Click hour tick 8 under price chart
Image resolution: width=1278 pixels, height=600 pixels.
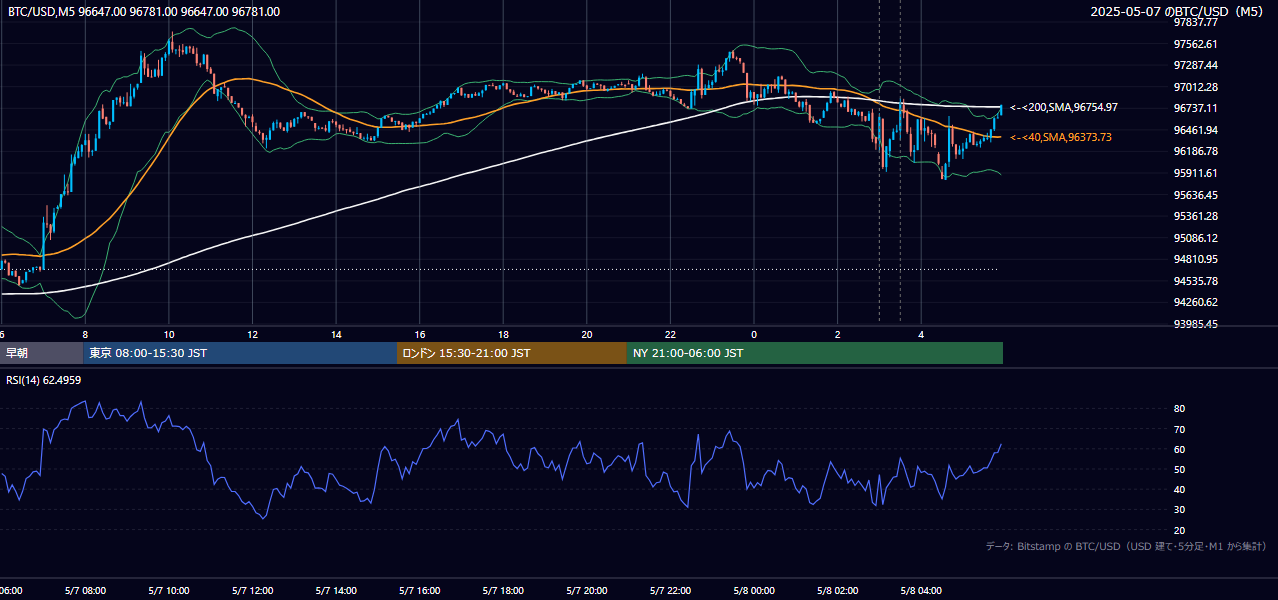pos(85,334)
